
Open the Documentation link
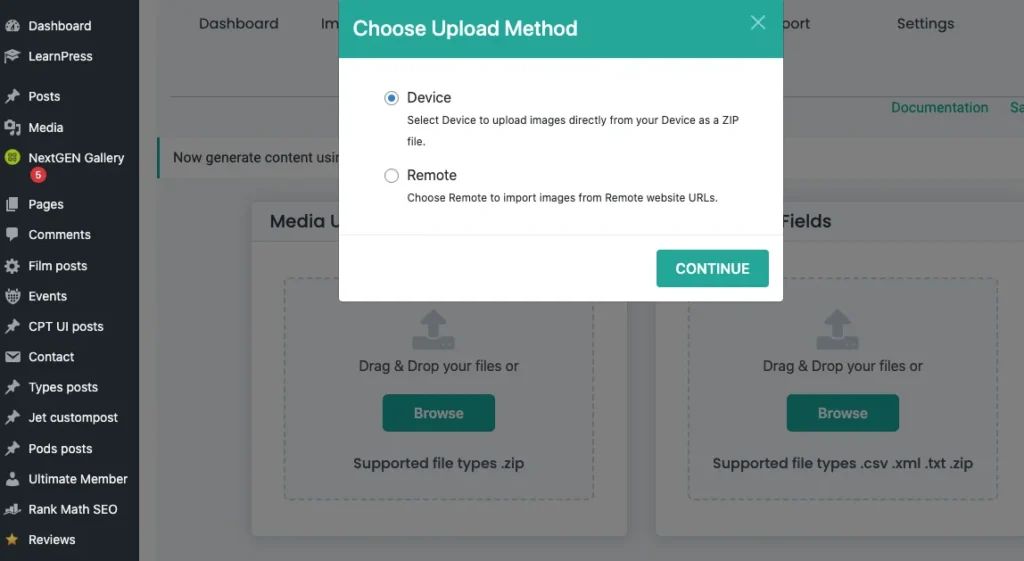pyautogui.click(x=939, y=108)
